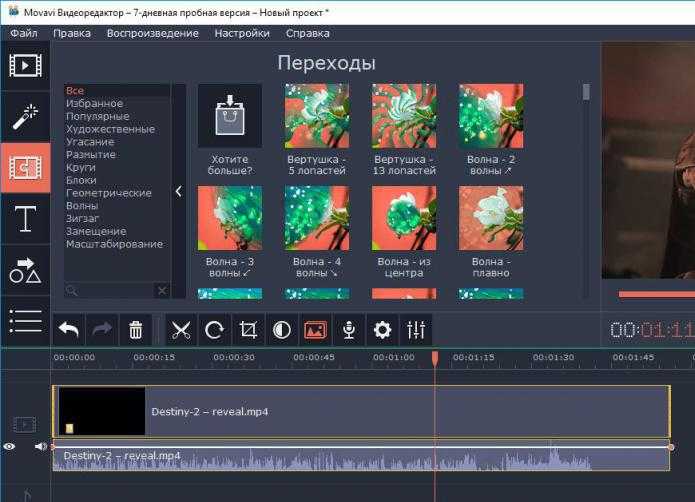Delete selected clip with trash icon
Image resolution: width=695 pixels, height=502 pixels.
[136, 330]
